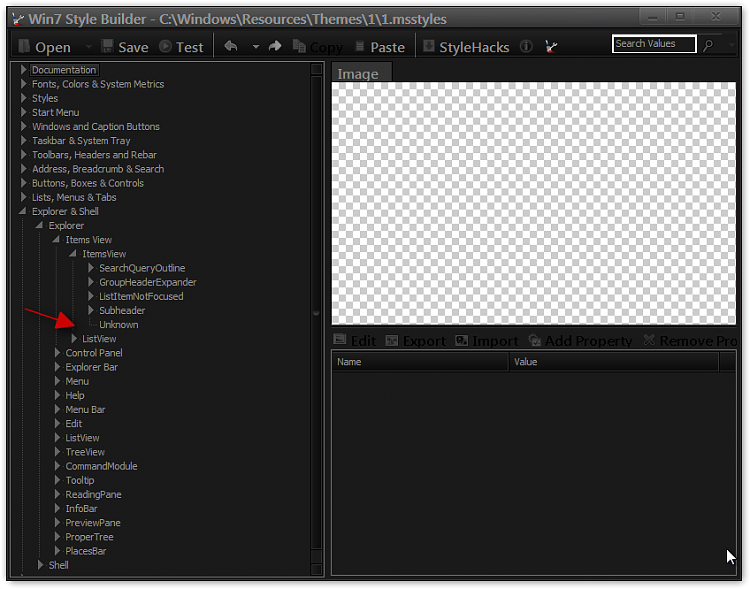
Task: Select Address, Breadcrumb & Search item
Action: pyautogui.click(x=98, y=168)
